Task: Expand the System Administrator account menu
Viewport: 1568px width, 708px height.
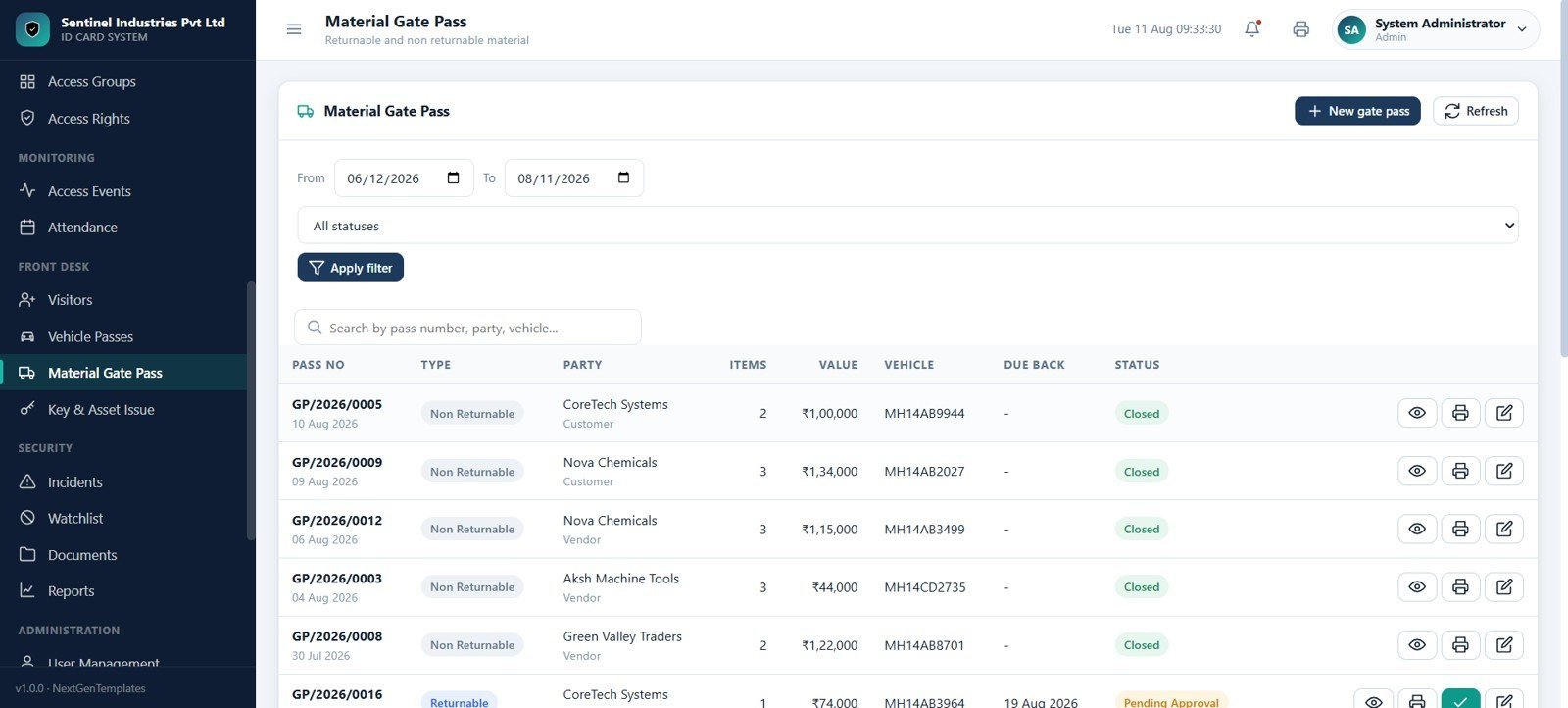Action: coord(1436,29)
